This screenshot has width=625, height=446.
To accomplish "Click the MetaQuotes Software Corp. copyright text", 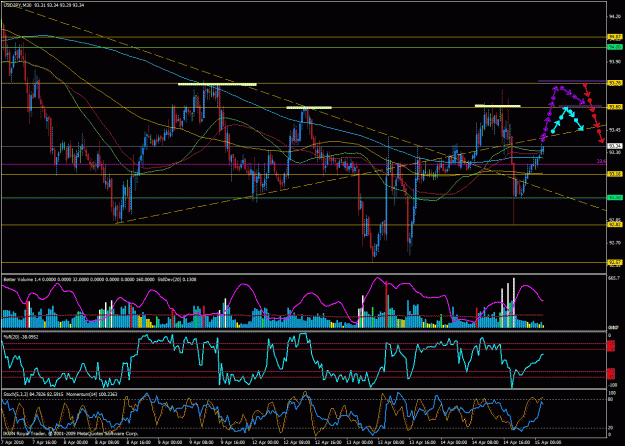I will 106,433.
